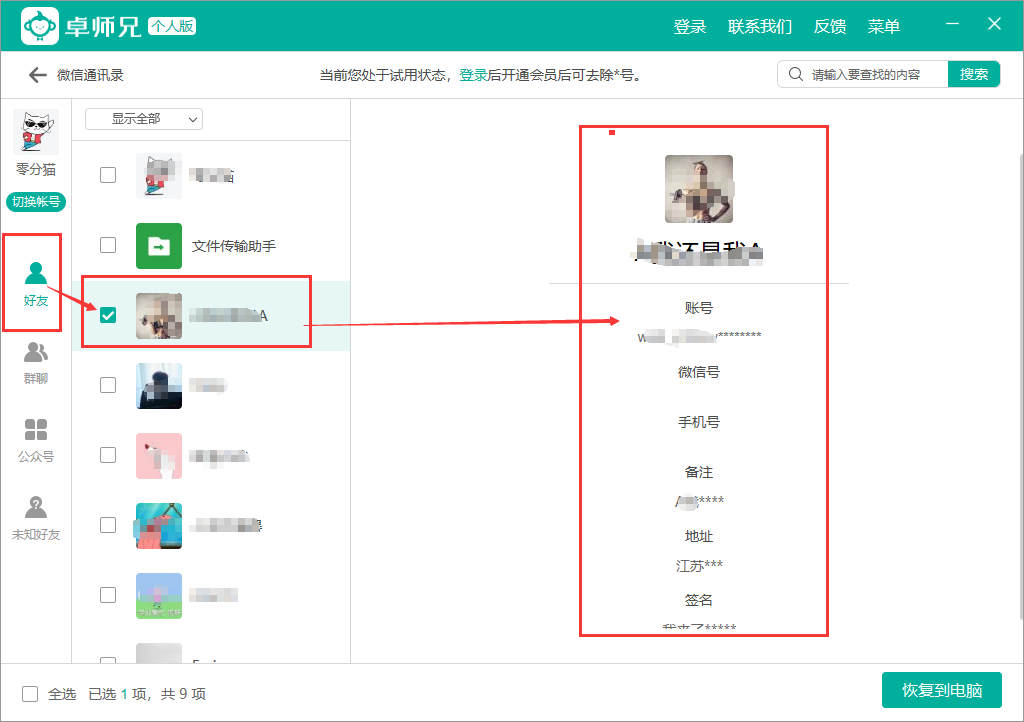Check the box beside pink avatar contact
This screenshot has height=722, width=1024.
108,455
